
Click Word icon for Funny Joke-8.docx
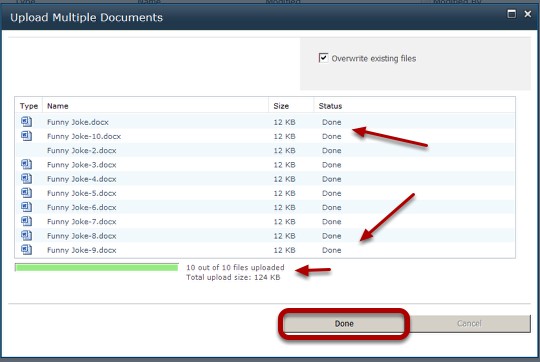27,235
